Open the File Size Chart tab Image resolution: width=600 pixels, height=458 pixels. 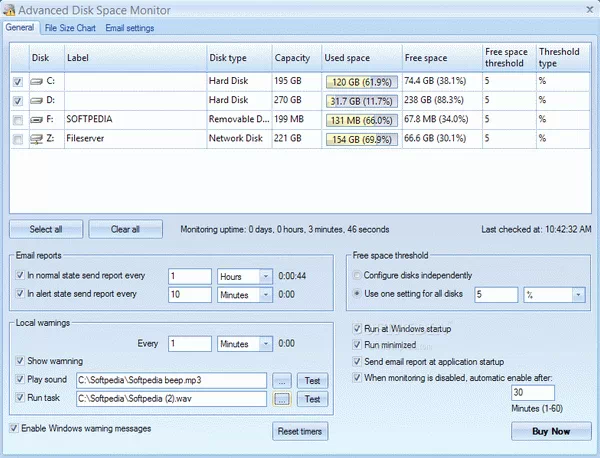(70, 28)
